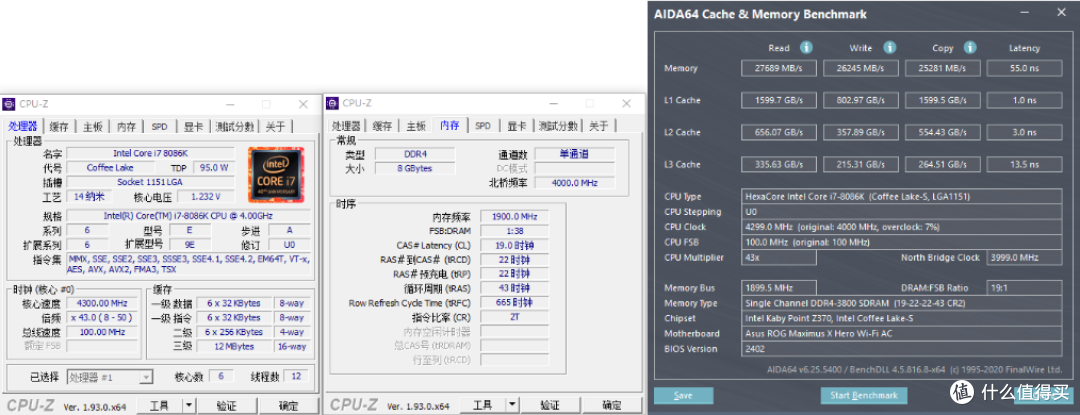Open SPD tab in the processor-page CPU-Z window
The image size is (1080, 415).
pos(160,127)
